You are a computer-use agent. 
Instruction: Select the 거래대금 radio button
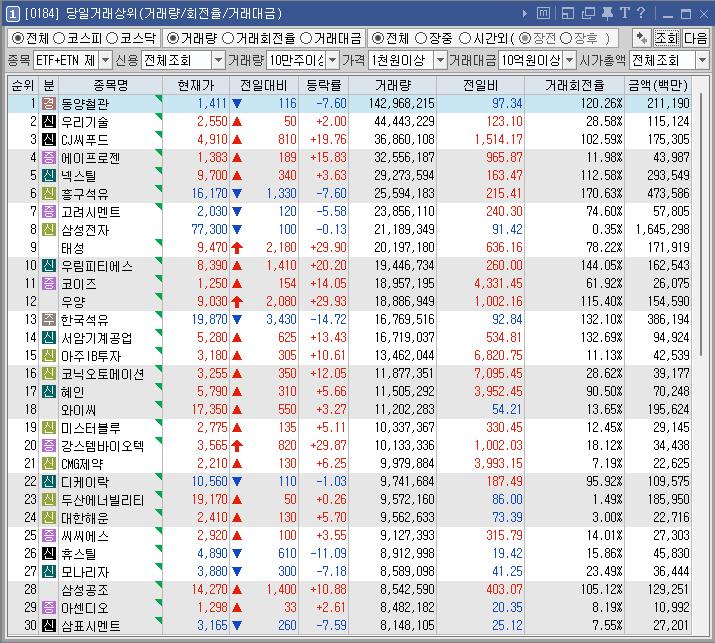coord(306,38)
